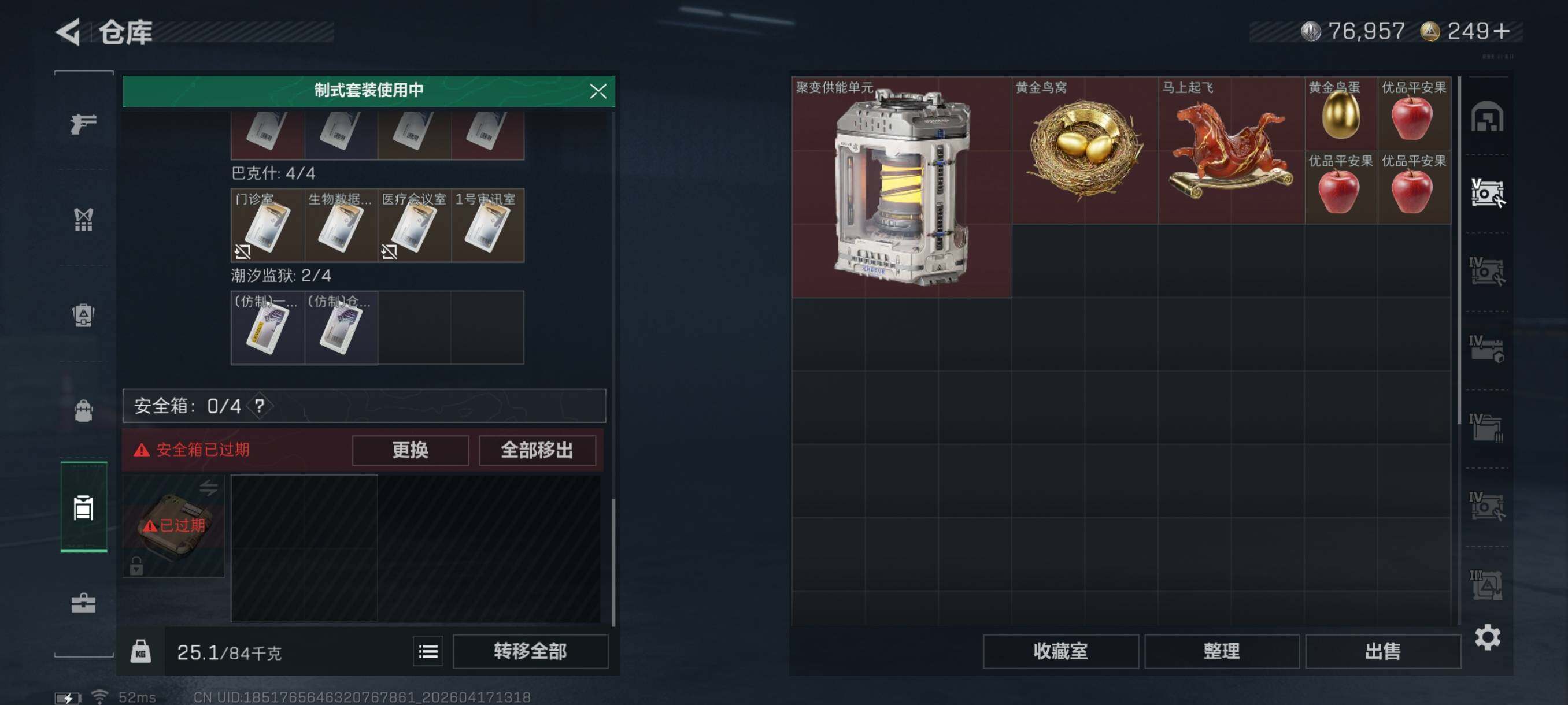Open the weapons category pistol icon
1568x705 pixels.
coord(83,124)
